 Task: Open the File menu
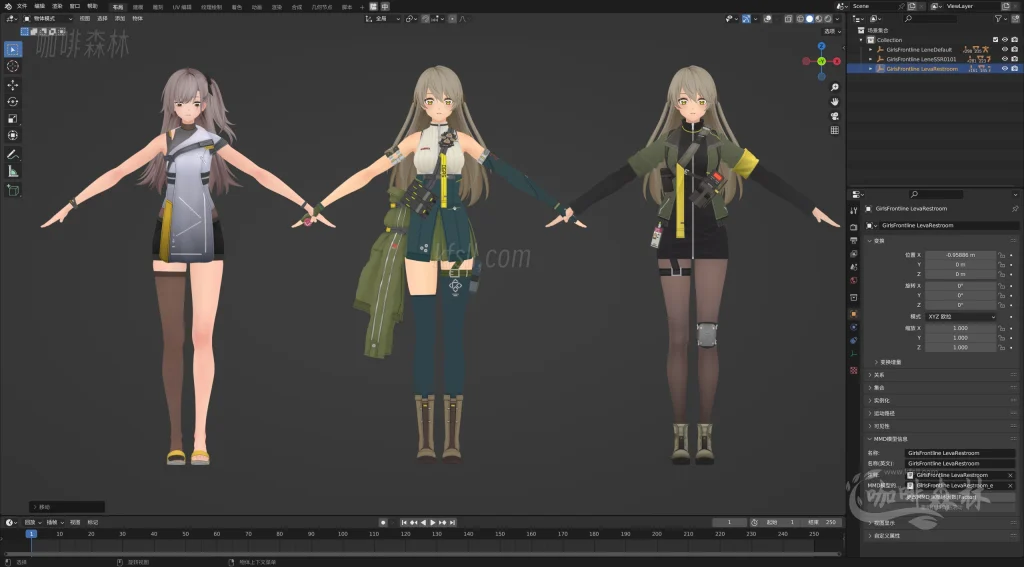click(22, 7)
